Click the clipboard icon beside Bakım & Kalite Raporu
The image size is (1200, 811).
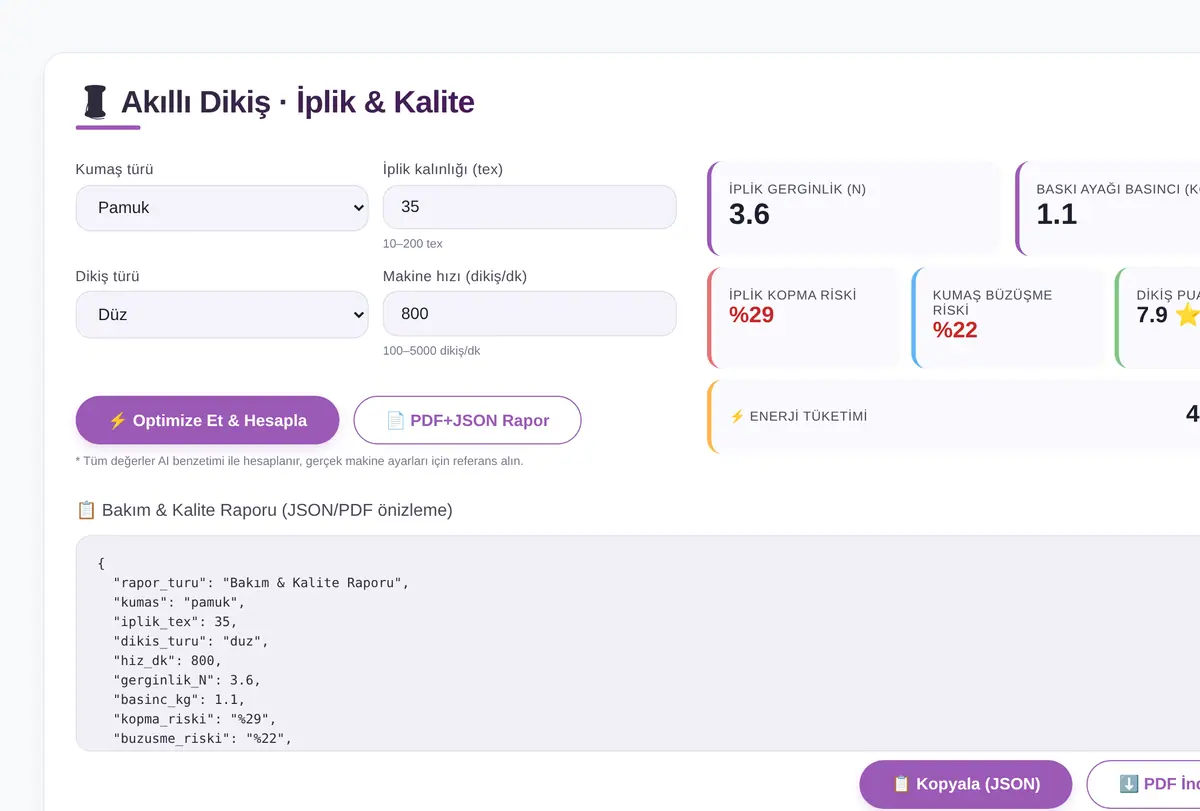tap(86, 510)
